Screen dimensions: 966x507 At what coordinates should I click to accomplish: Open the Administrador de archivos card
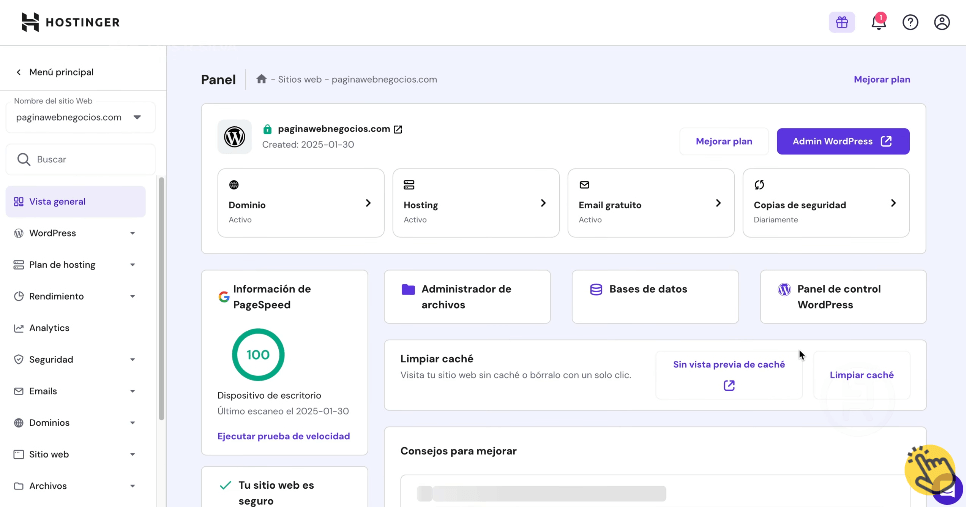click(x=467, y=296)
